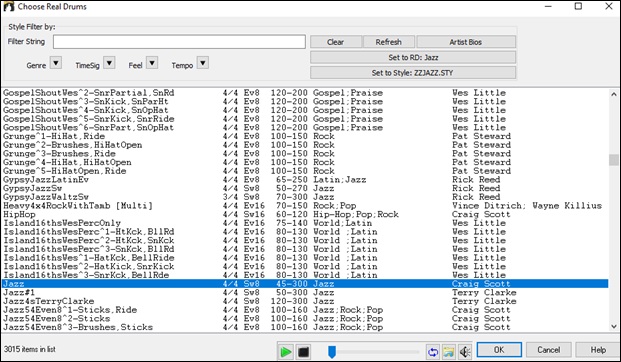The image size is (621, 362).
Task: Open the folder icon next to loop
Action: 449,351
